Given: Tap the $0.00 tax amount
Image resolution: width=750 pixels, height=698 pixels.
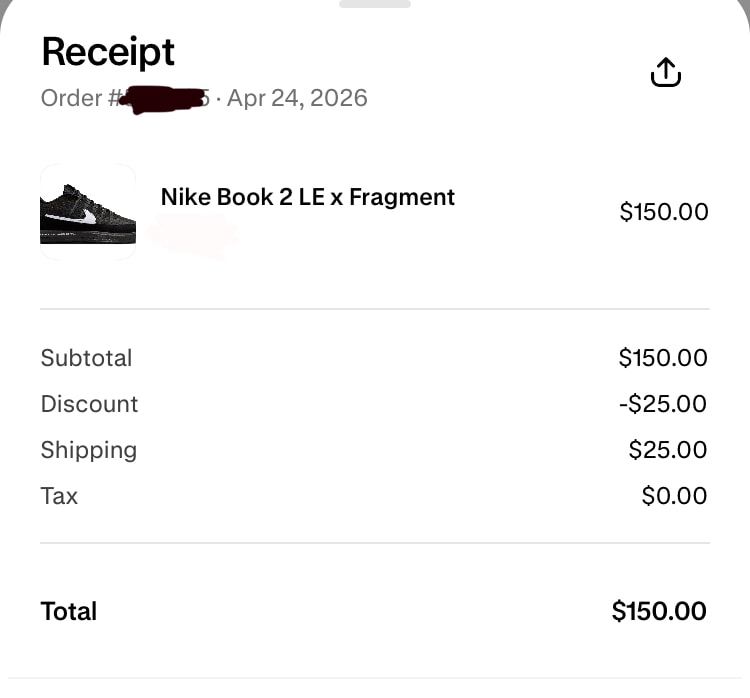Looking at the screenshot, I should tap(674, 496).
